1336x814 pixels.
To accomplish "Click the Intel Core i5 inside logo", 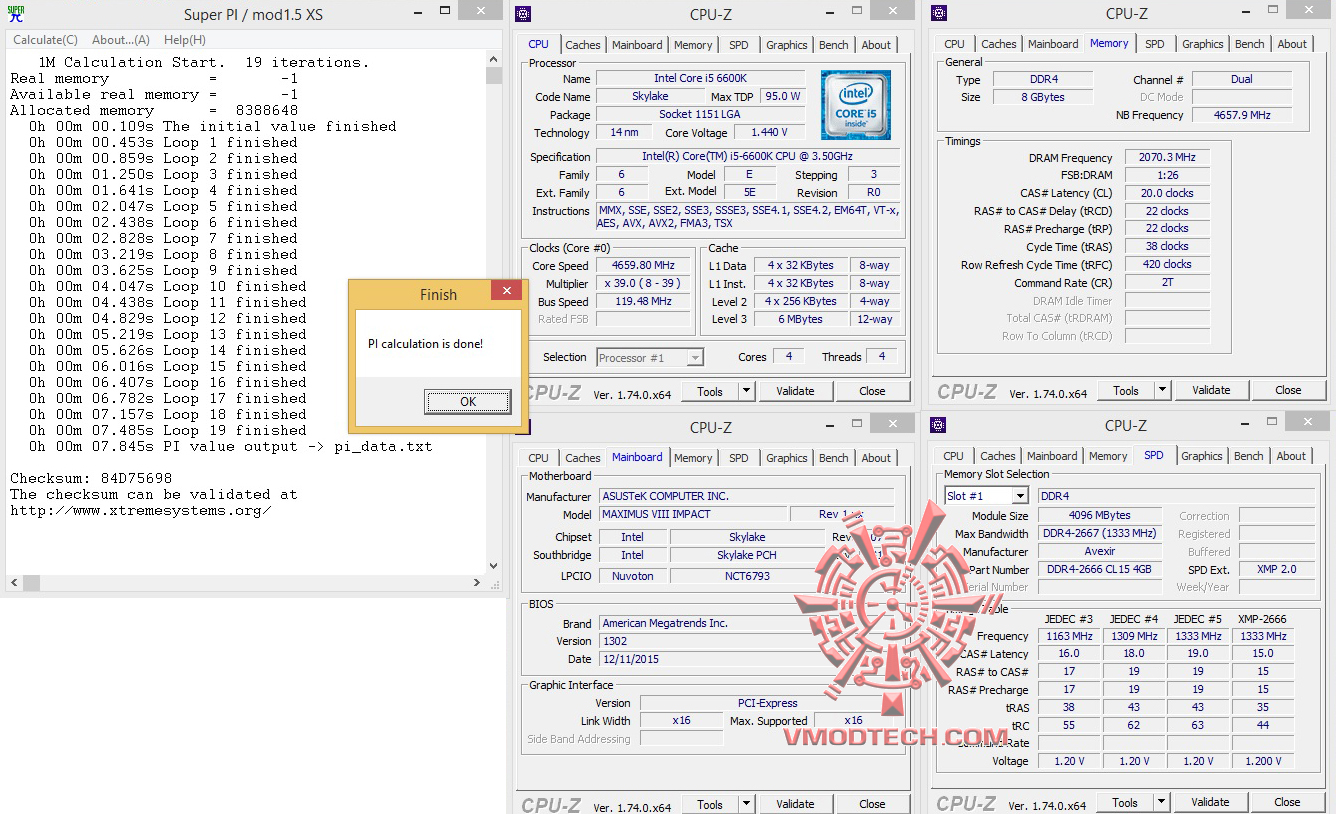I will (856, 105).
